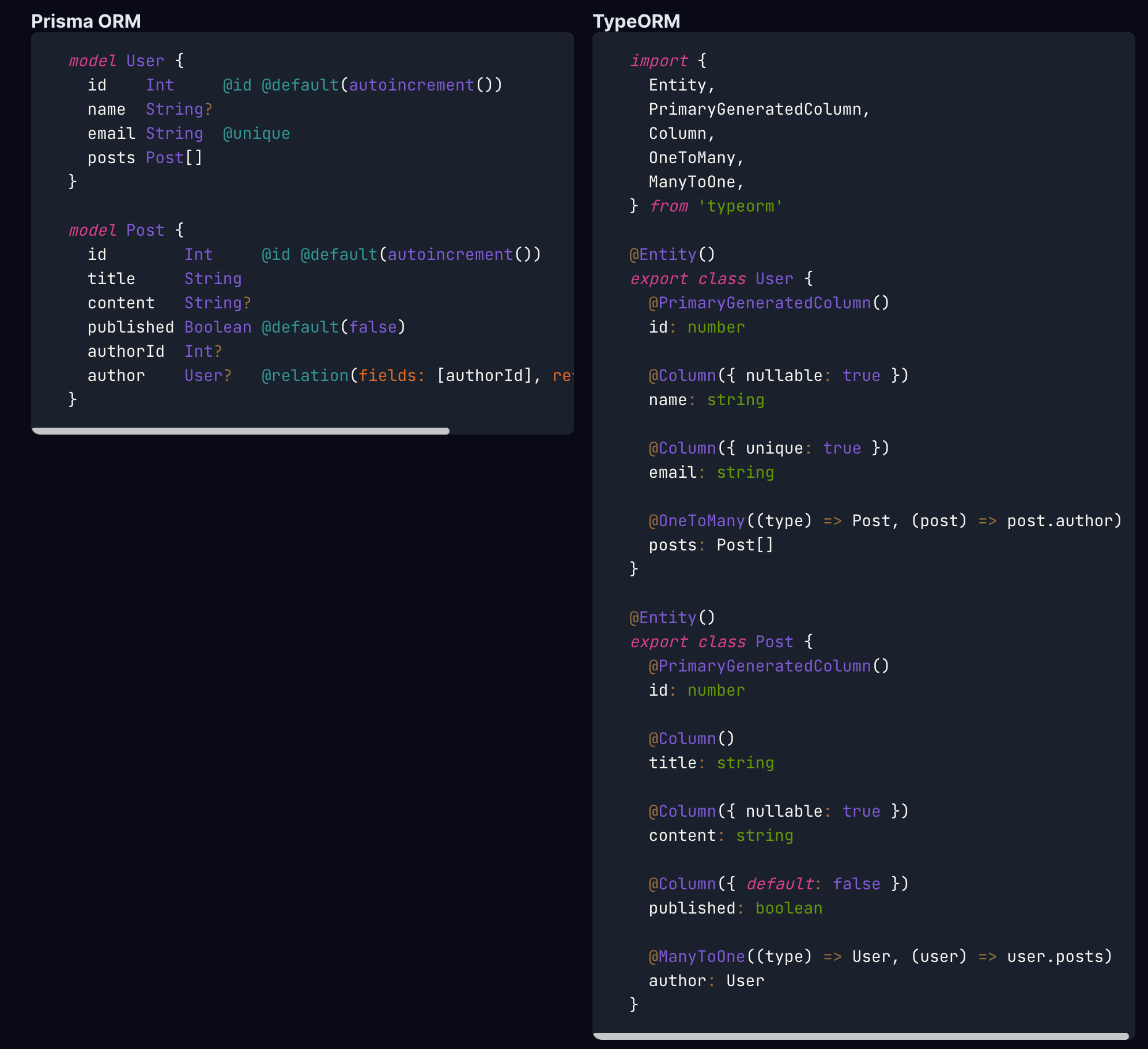Click @Column default false decorator
The width and height of the screenshot is (1148, 1049).
779,884
